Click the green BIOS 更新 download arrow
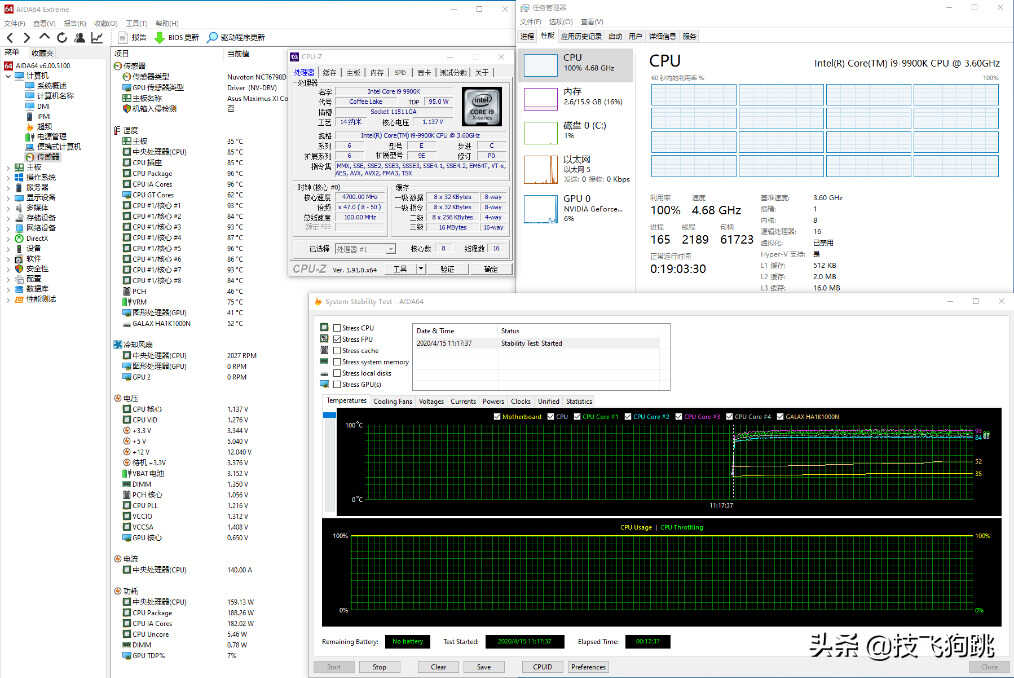This screenshot has height=678, width=1014. pos(159,38)
